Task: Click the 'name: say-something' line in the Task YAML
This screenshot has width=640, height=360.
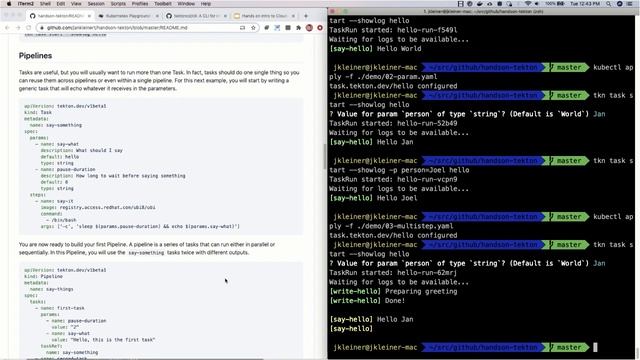Action: coord(56,125)
